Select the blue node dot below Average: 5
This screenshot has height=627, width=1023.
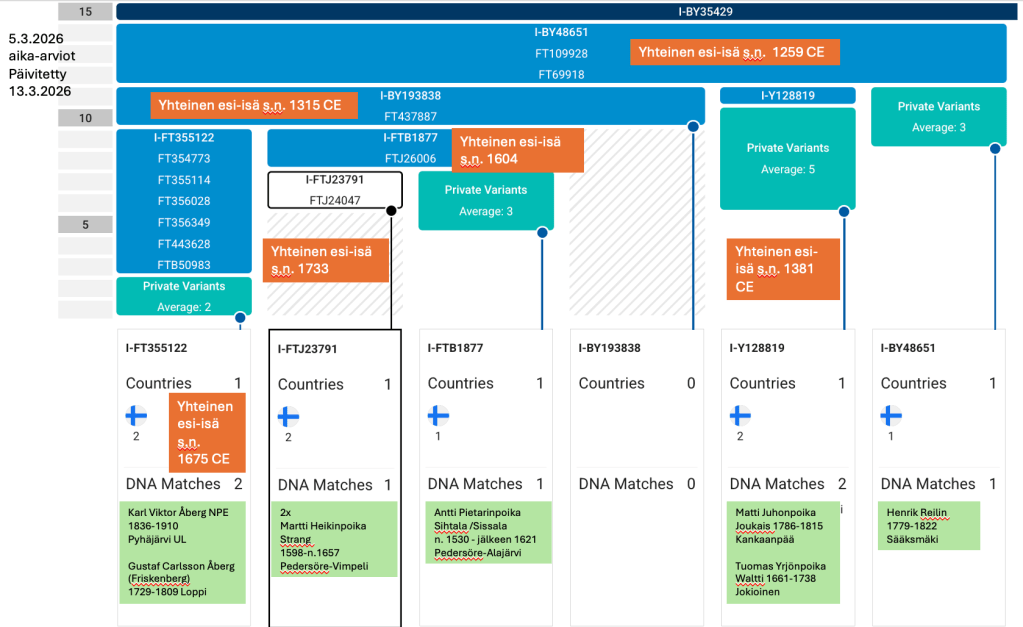(844, 212)
